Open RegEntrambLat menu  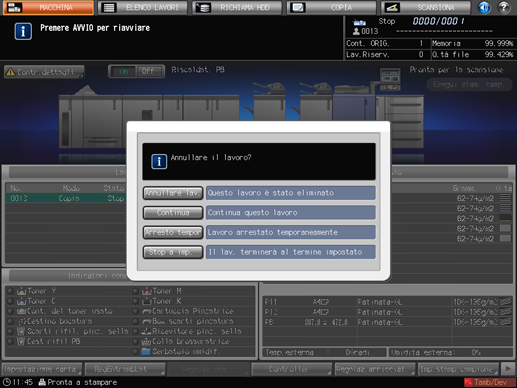point(125,369)
